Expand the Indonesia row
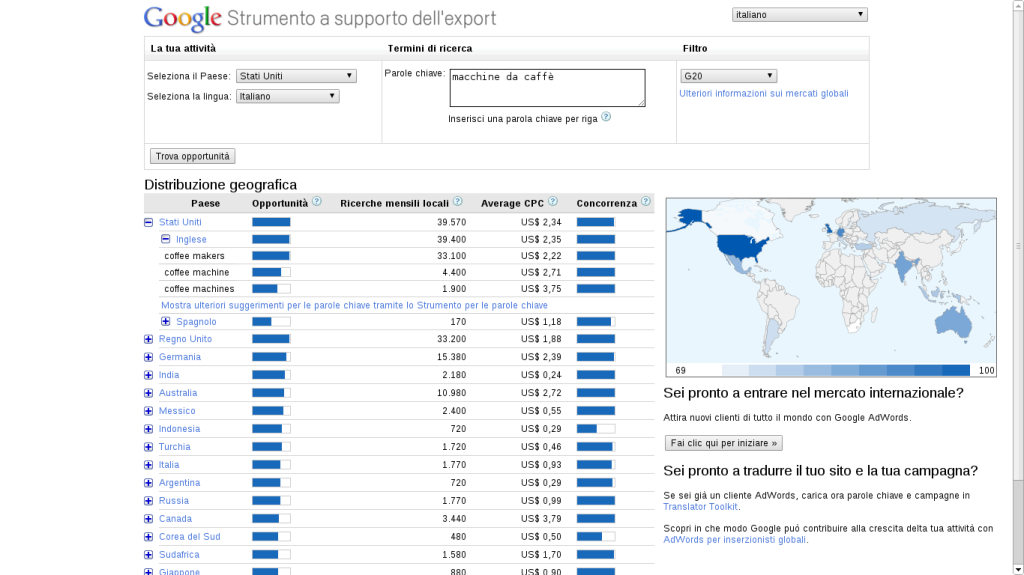The width and height of the screenshot is (1024, 575). tap(148, 429)
